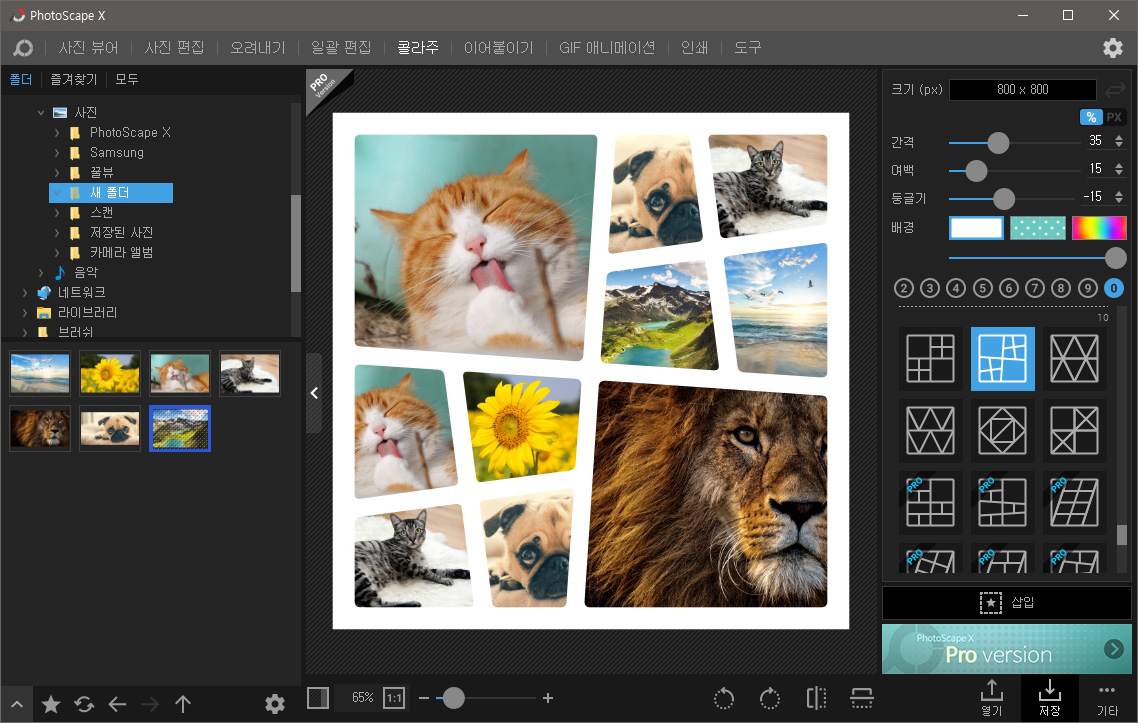Viewport: 1138px width, 723px height.
Task: Increase the 간격 value stepper
Action: click(1119, 137)
